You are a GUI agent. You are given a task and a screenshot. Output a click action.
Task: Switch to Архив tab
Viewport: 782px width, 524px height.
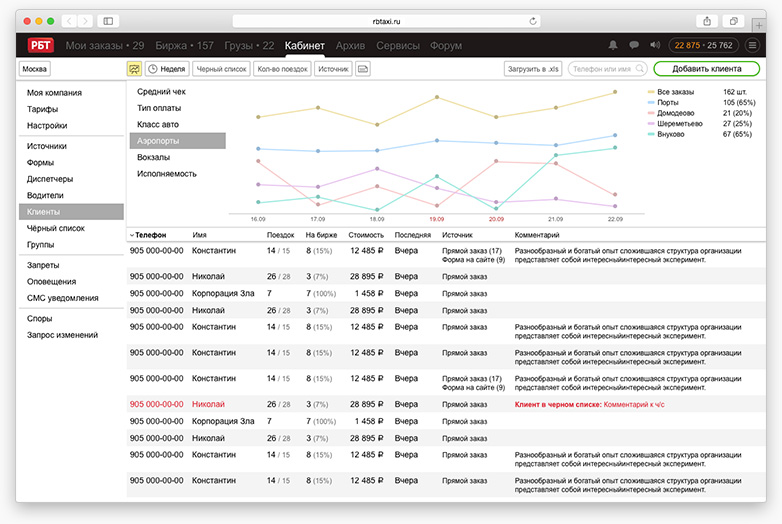pos(350,45)
